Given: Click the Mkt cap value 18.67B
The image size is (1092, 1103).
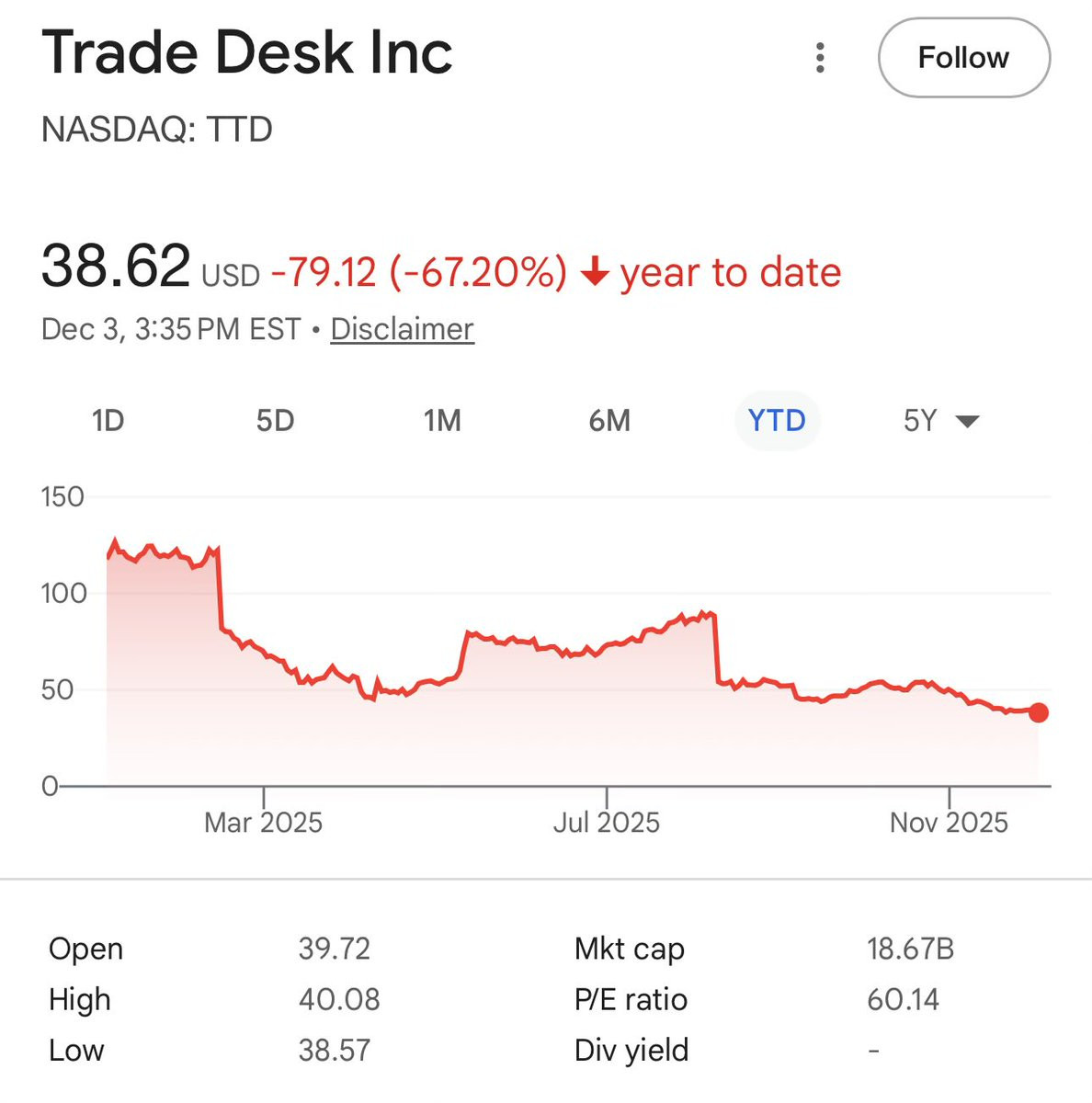Looking at the screenshot, I should click(x=910, y=949).
